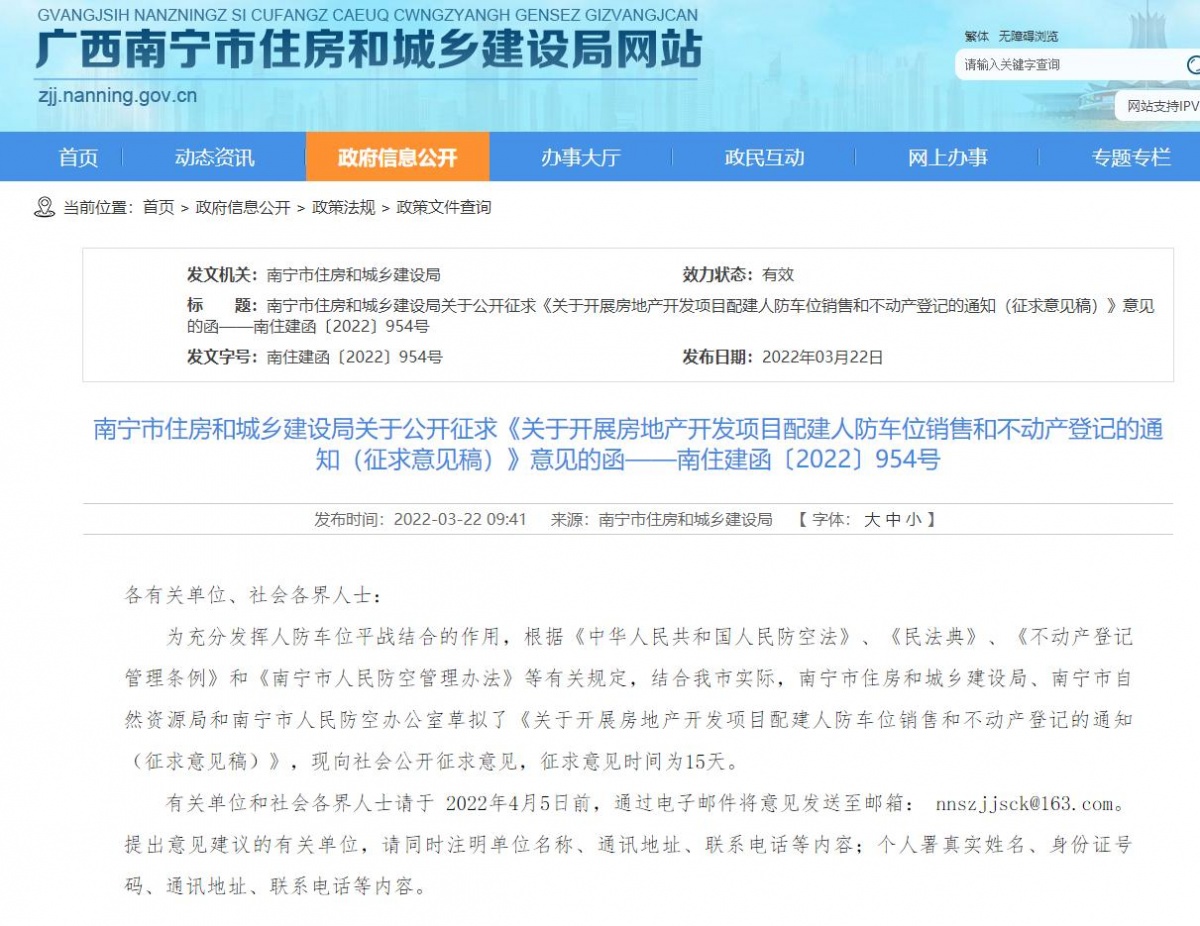Select the 政府信息公开 navigation tab
The height and width of the screenshot is (926, 1200).
pyautogui.click(x=397, y=157)
